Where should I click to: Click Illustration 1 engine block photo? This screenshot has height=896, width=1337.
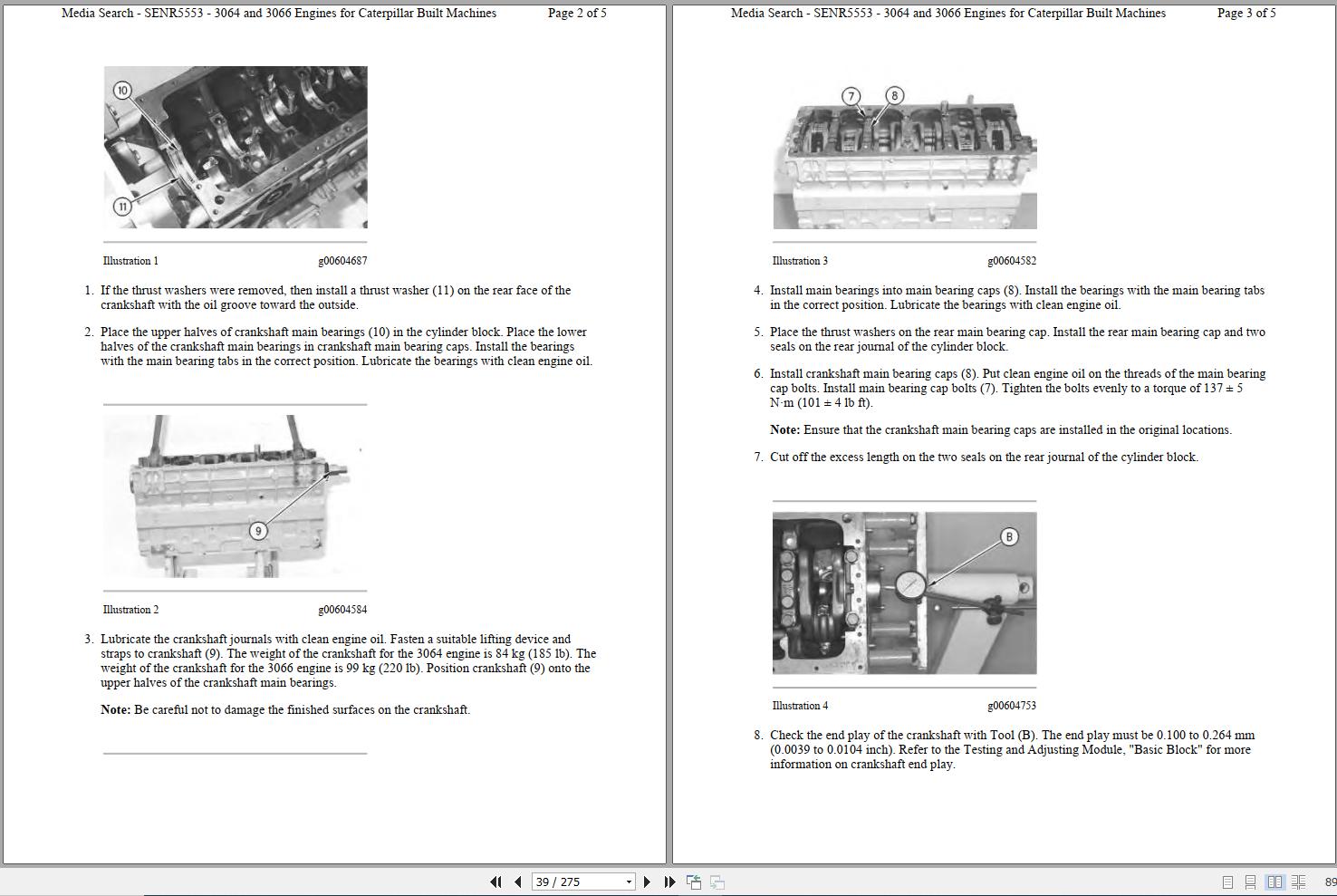[236, 148]
